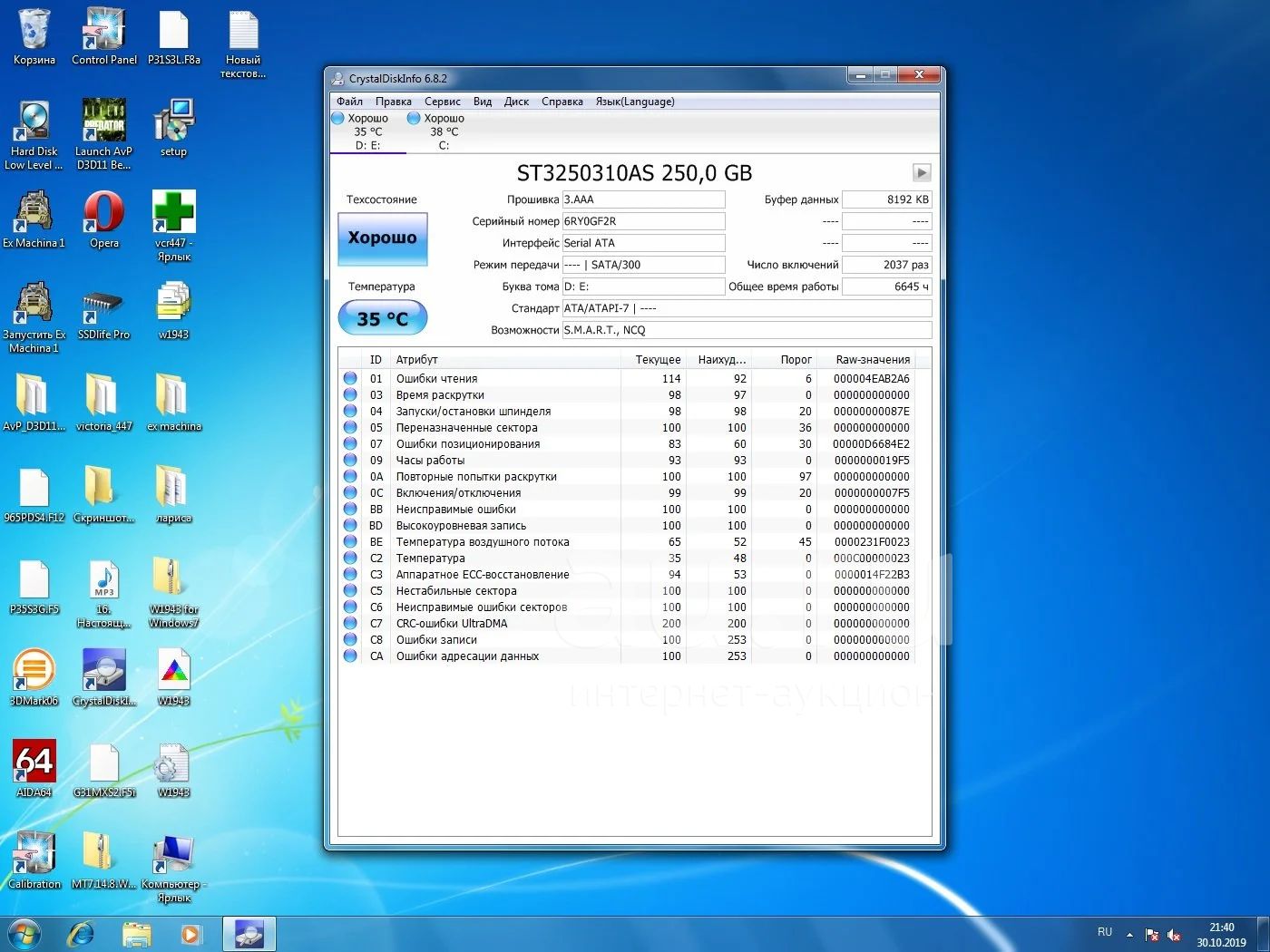Click the status circle for Ошибки записи
This screenshot has width=1270, height=952.
pos(350,640)
